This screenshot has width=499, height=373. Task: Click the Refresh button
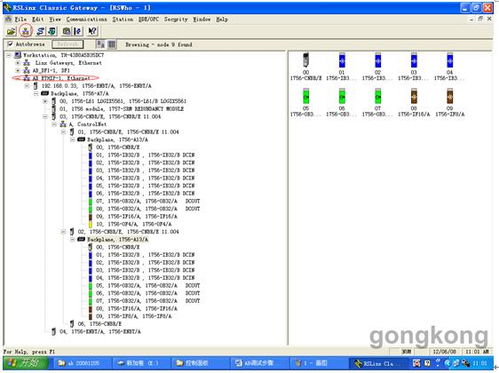(x=68, y=44)
